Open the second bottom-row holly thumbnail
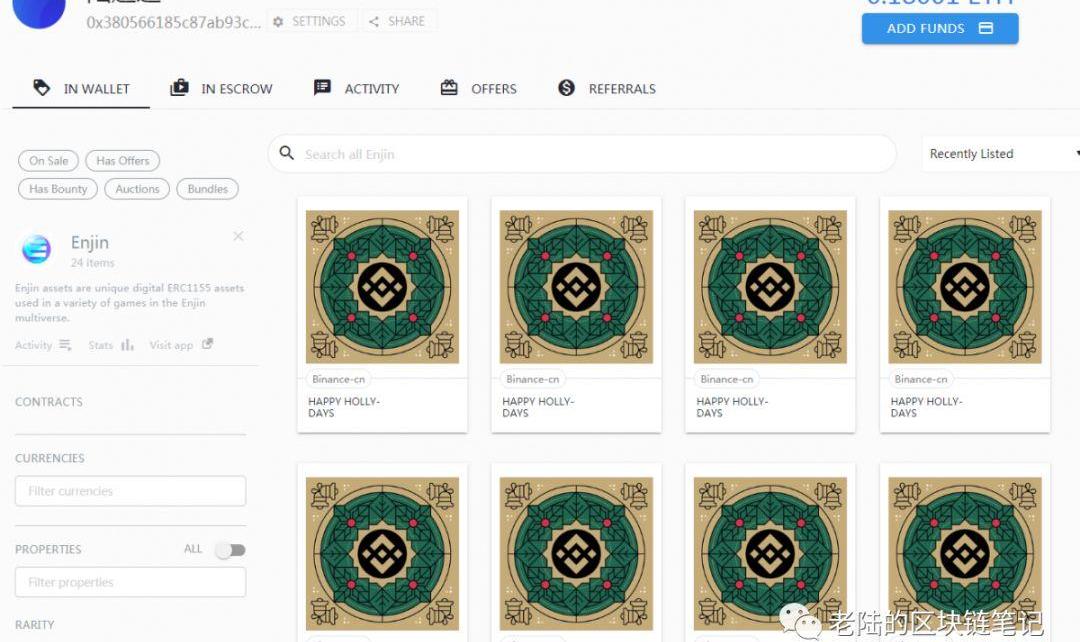The image size is (1080, 642). [577, 554]
